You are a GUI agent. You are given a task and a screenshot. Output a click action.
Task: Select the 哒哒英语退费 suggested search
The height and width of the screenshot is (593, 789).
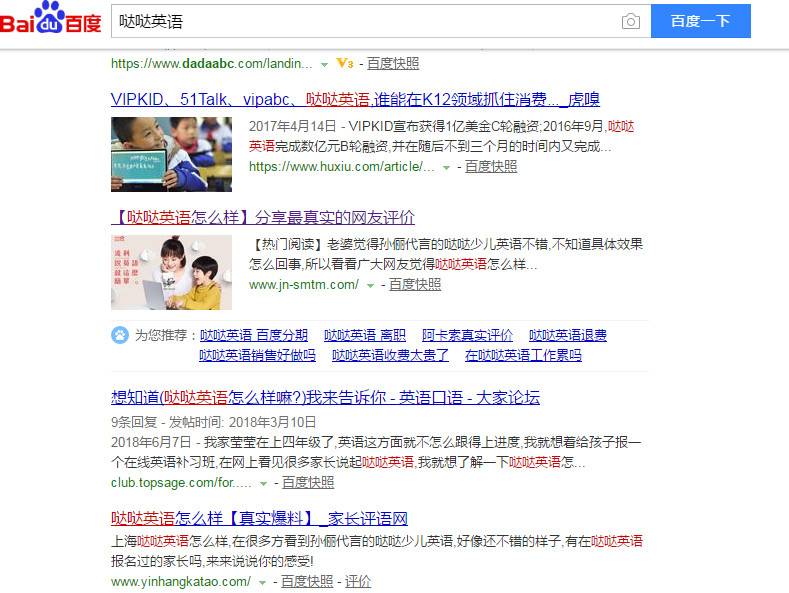point(568,335)
